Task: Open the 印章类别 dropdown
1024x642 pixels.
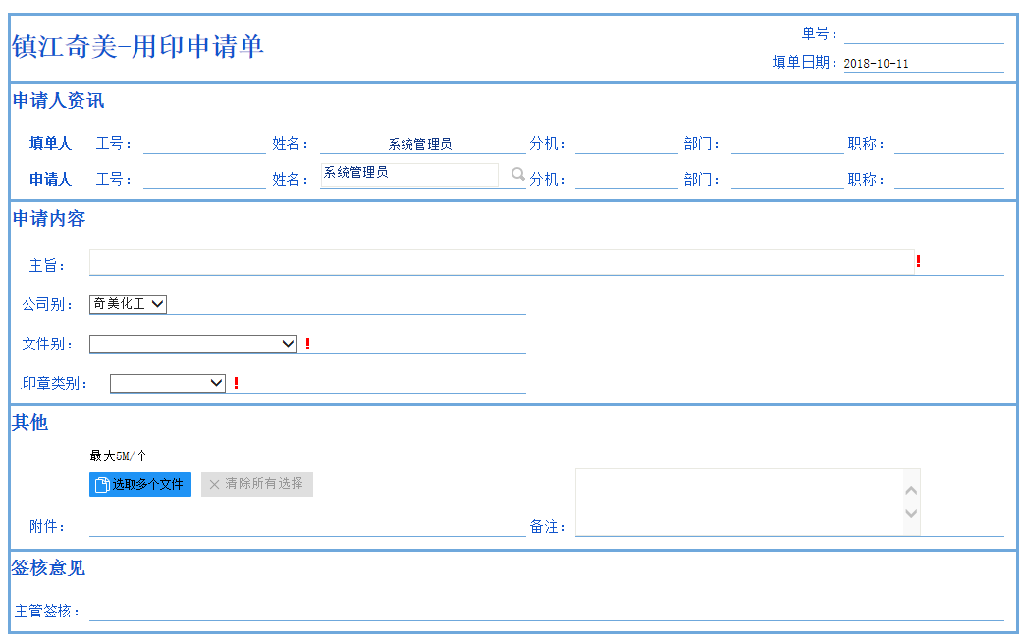Action: pyautogui.click(x=168, y=383)
